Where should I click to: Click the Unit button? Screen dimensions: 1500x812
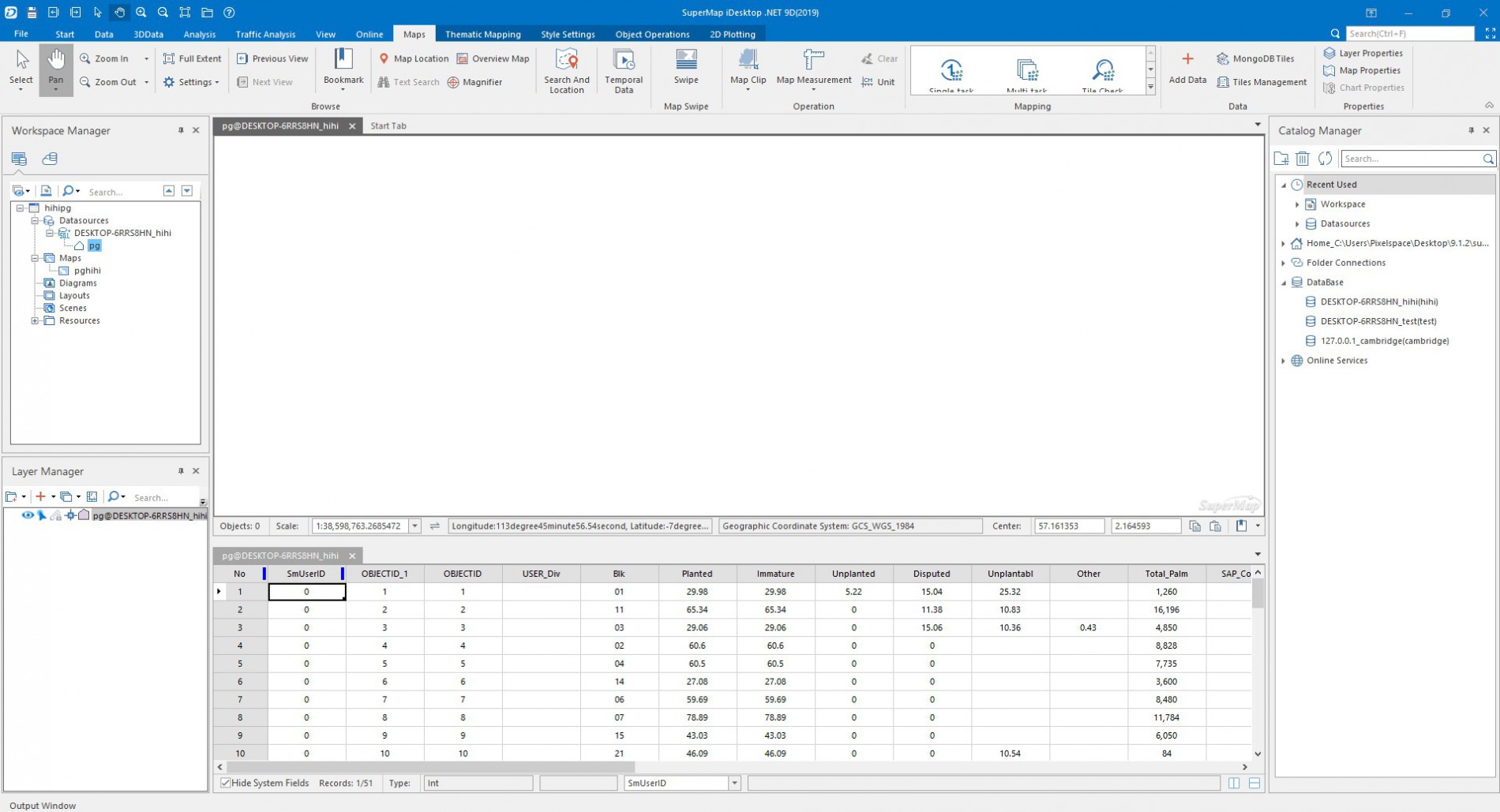pos(878,82)
